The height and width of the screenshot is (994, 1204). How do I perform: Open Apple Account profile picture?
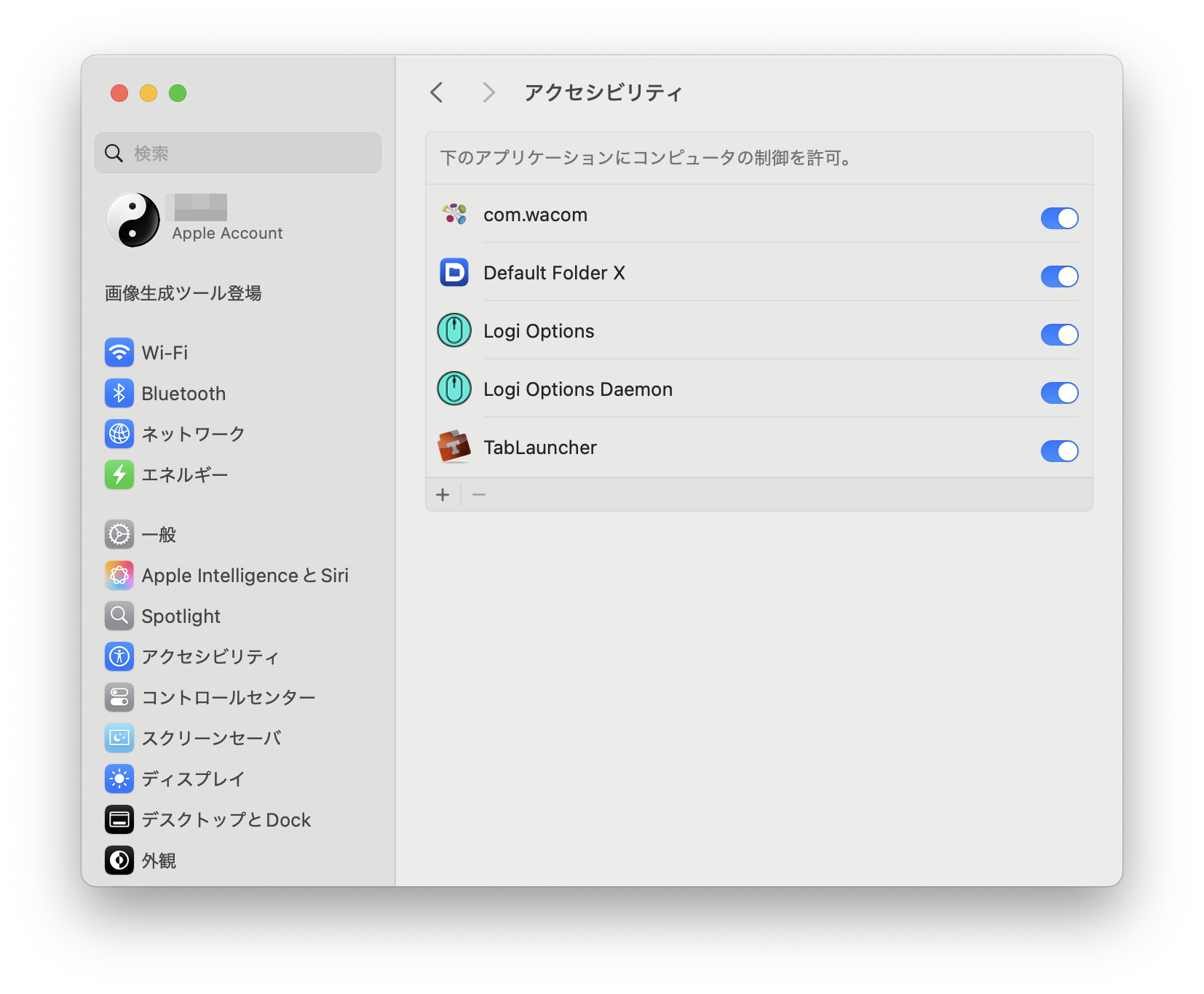tap(132, 220)
